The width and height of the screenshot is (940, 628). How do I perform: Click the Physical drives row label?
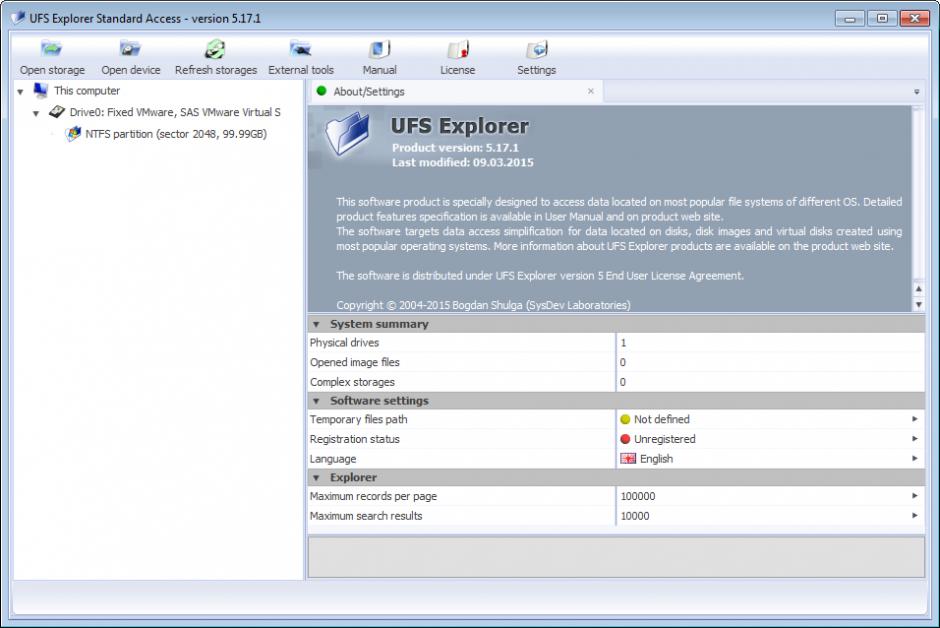click(x=344, y=343)
